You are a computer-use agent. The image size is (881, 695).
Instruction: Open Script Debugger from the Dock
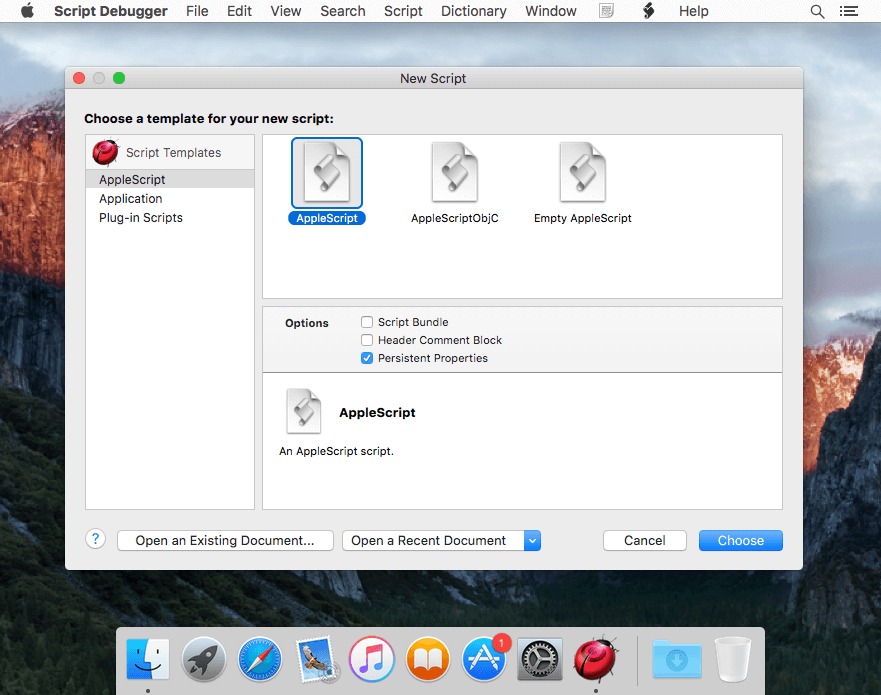tap(595, 659)
